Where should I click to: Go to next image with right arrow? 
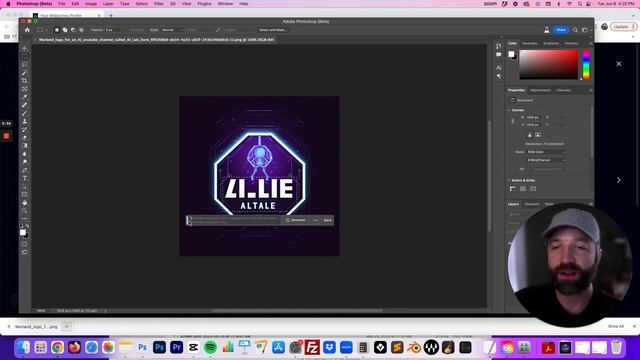coord(618,180)
